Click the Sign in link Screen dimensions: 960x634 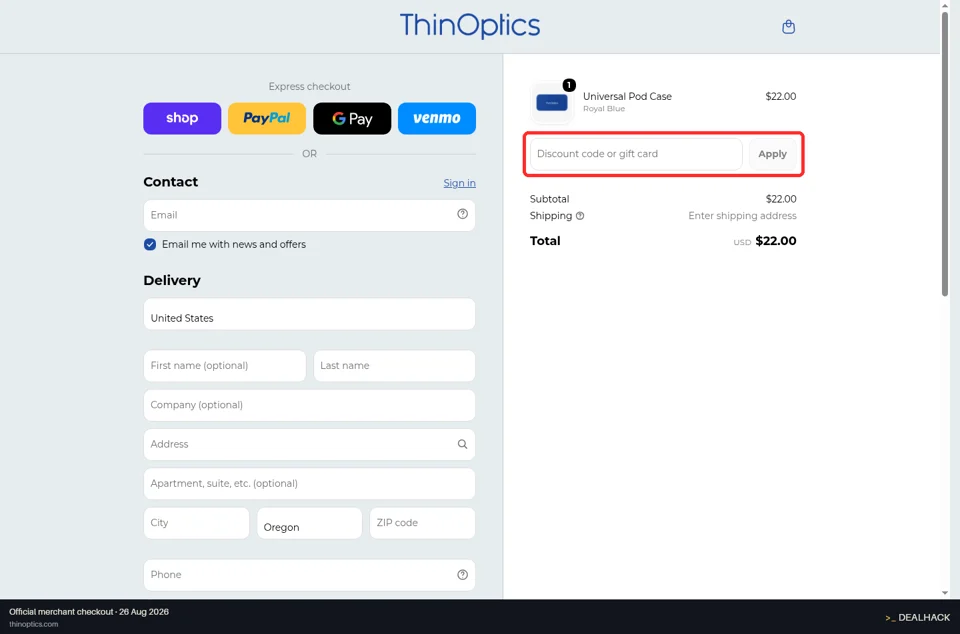tap(459, 183)
